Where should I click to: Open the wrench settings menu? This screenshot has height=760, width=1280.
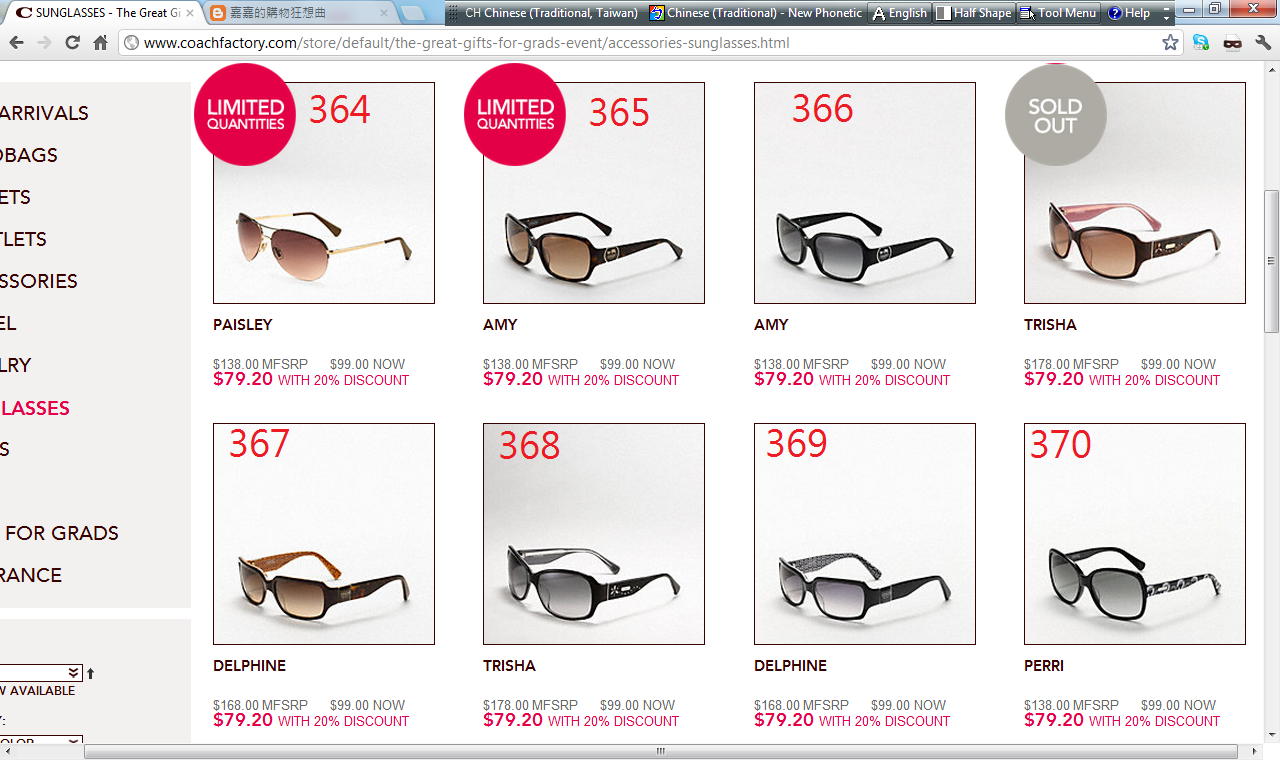1263,43
